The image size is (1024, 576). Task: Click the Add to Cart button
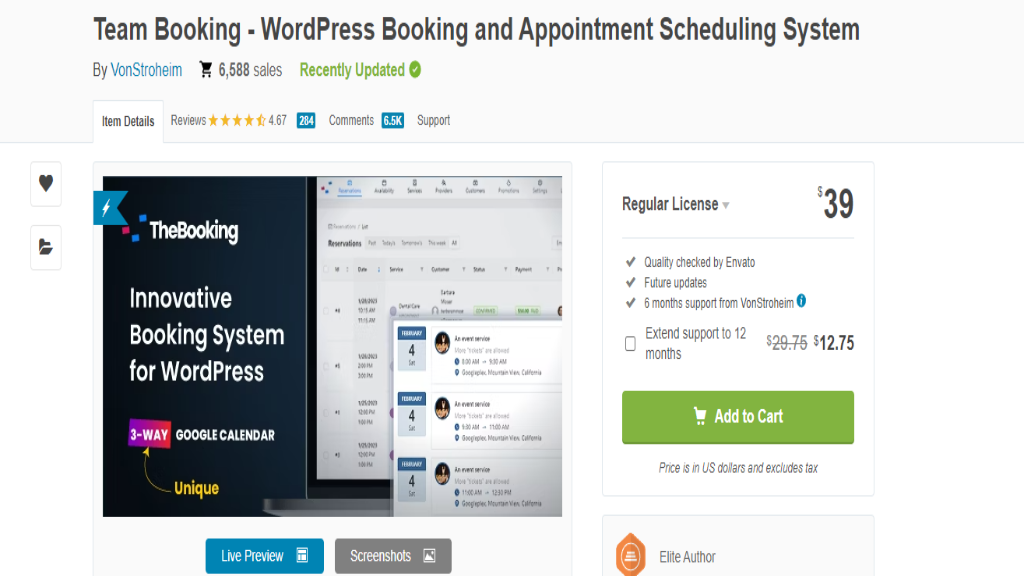click(x=738, y=417)
